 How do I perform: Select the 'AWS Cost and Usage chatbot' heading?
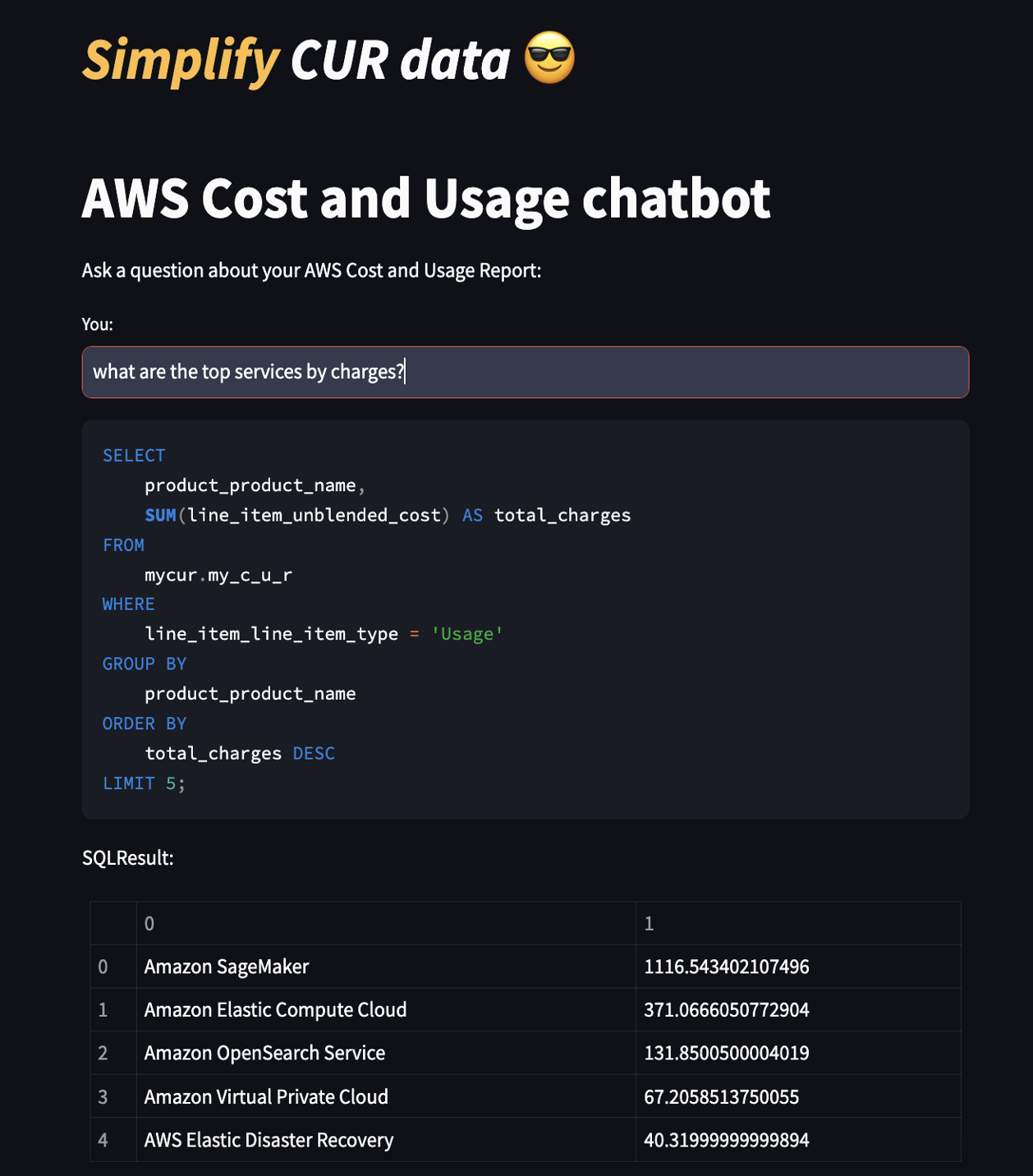click(425, 198)
